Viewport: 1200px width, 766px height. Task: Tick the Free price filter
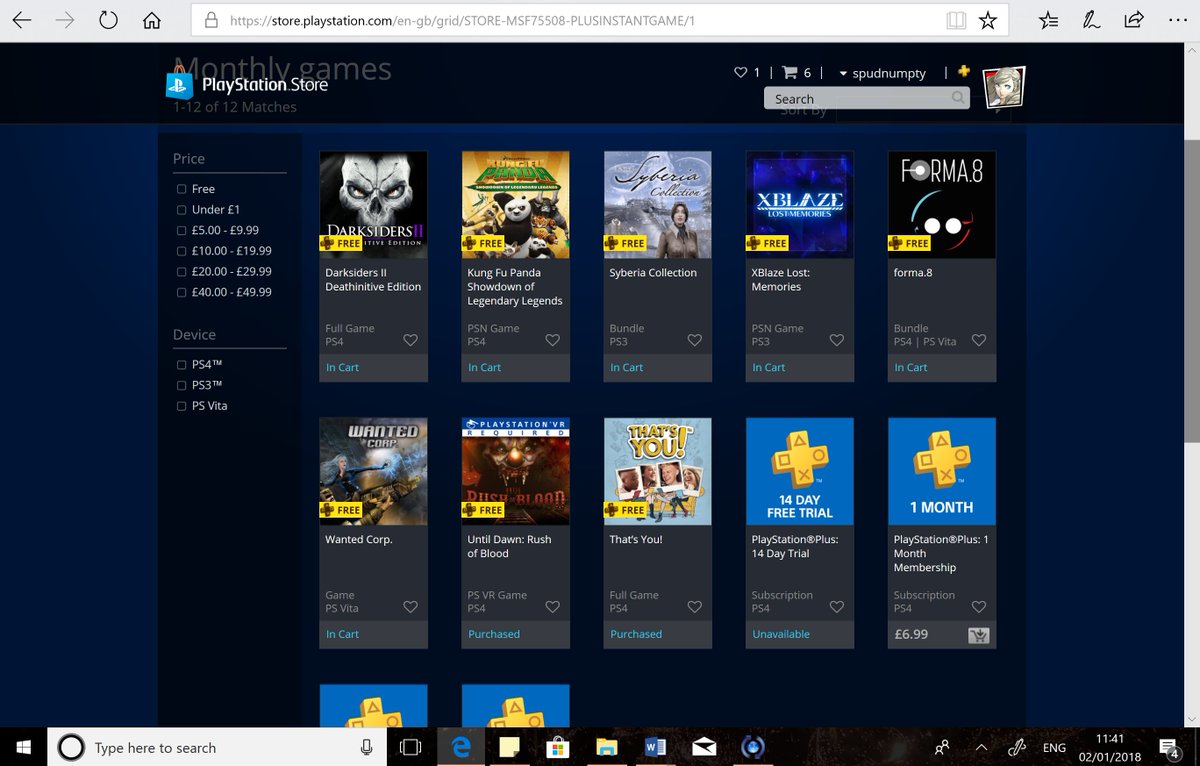[181, 189]
